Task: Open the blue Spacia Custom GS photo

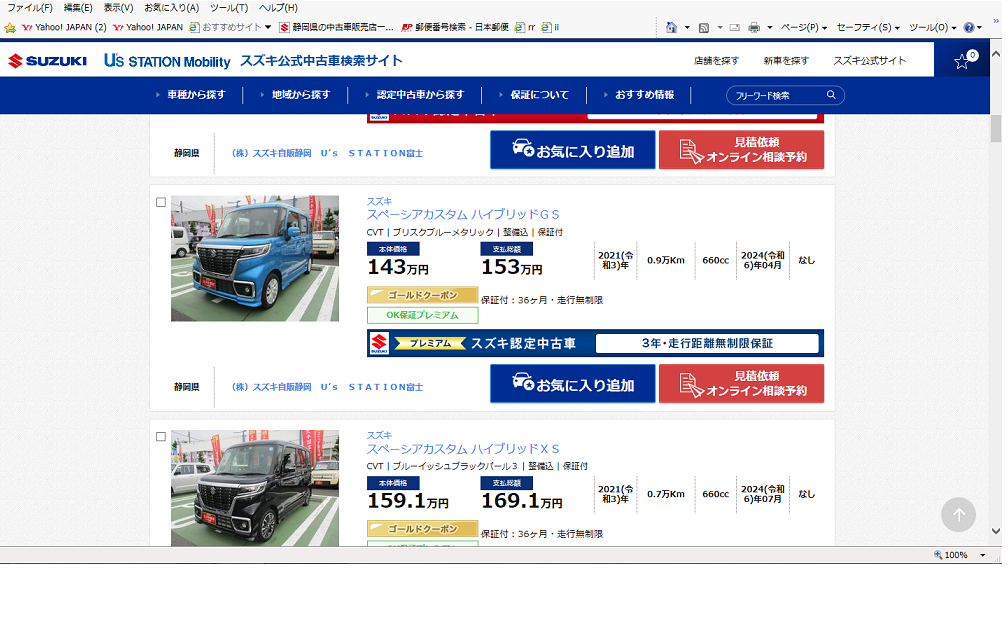Action: (255, 258)
